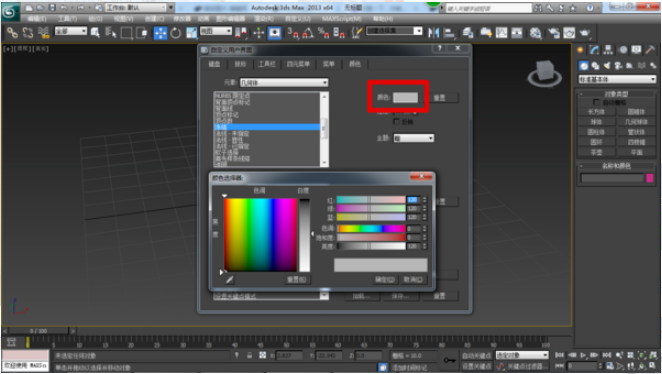This screenshot has width=662, height=374.
Task: Click the 3ds Max application logo button
Action: (10, 11)
